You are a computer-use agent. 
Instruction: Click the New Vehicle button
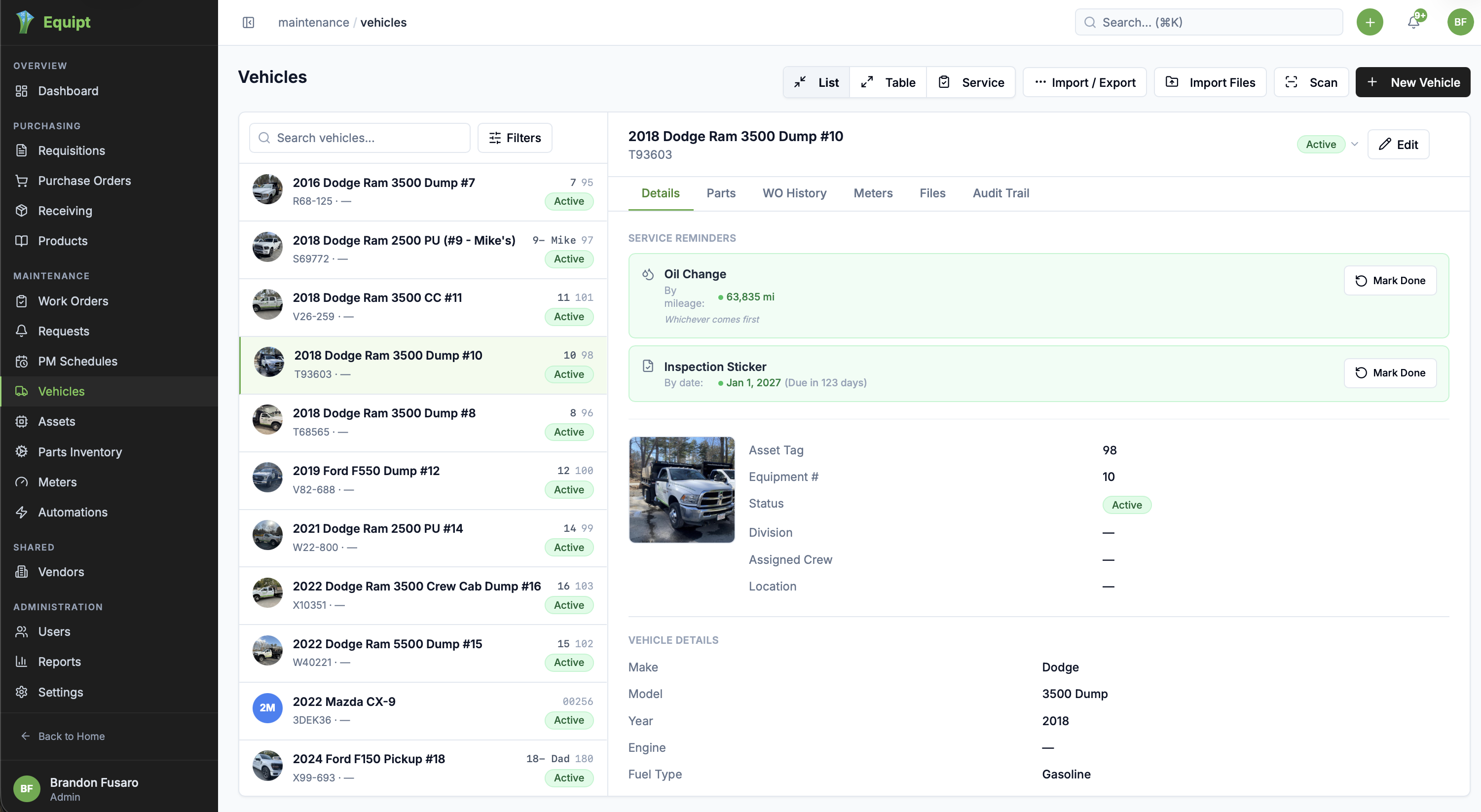click(1412, 82)
